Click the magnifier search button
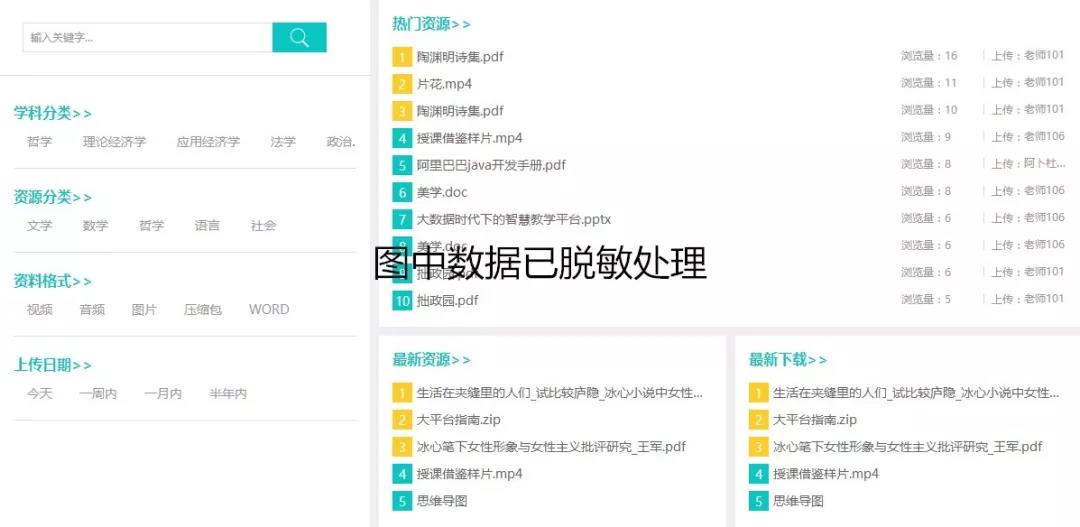The width and height of the screenshot is (1080, 527). click(299, 38)
